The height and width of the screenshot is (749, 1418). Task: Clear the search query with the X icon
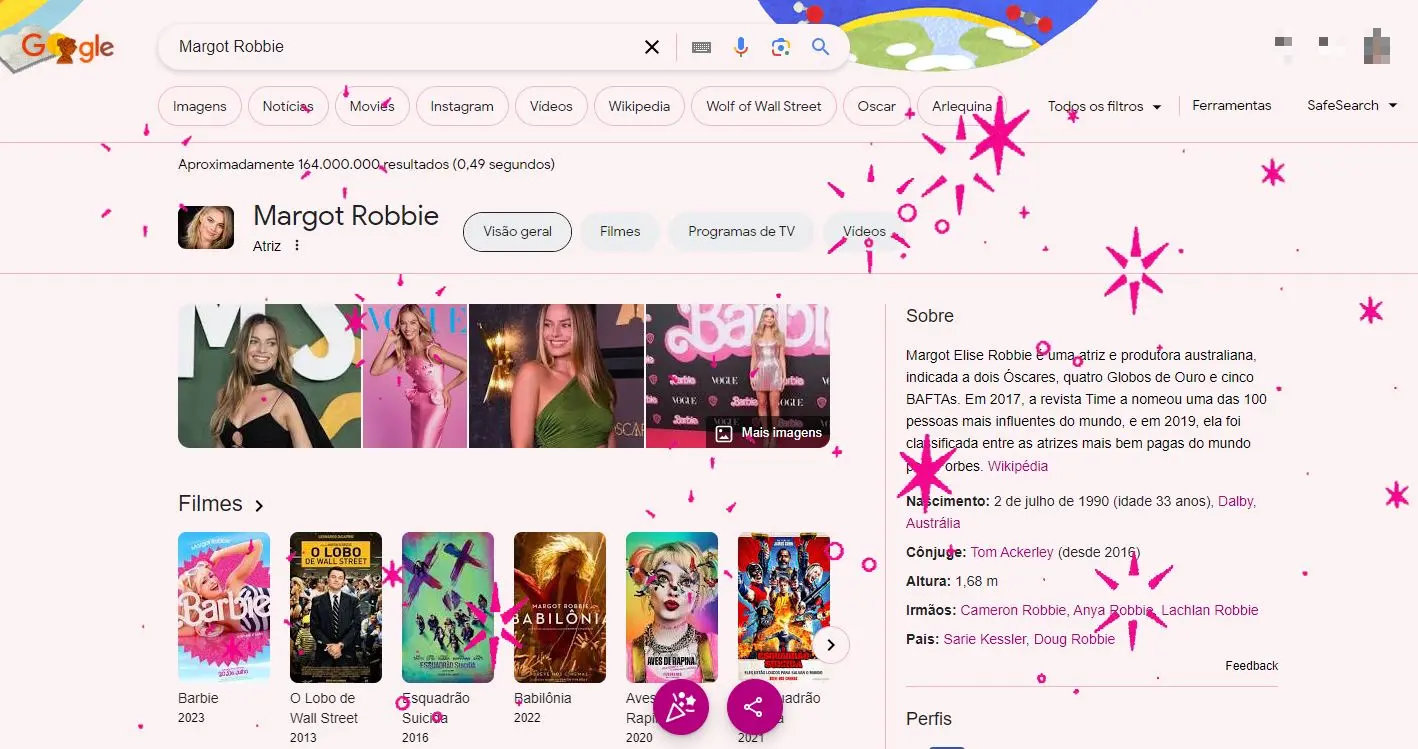(651, 46)
